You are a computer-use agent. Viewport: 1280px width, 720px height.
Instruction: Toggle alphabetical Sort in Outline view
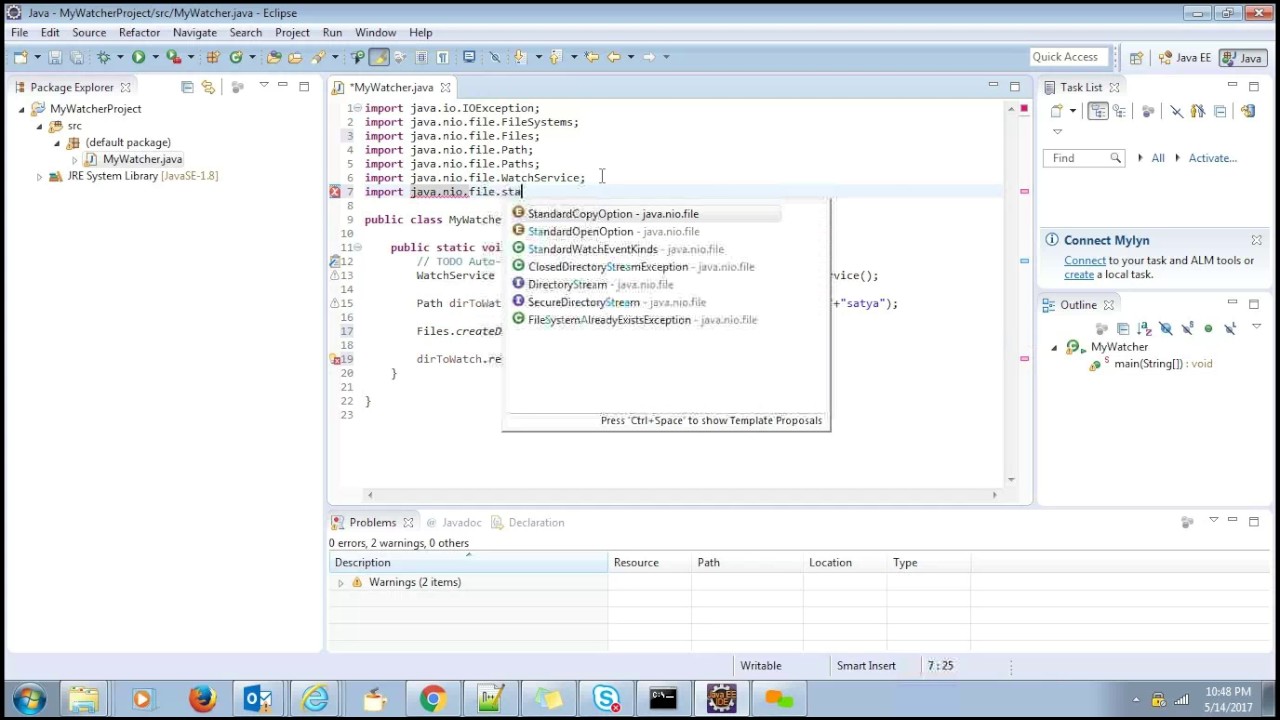[x=1144, y=328]
